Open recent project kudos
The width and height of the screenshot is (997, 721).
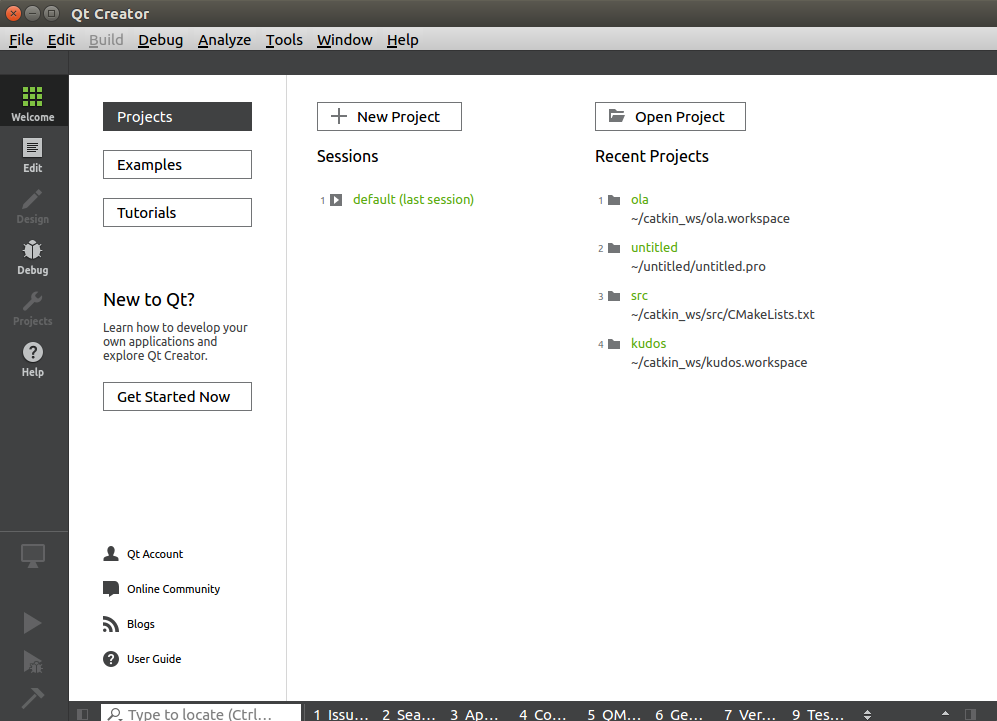pyautogui.click(x=649, y=343)
